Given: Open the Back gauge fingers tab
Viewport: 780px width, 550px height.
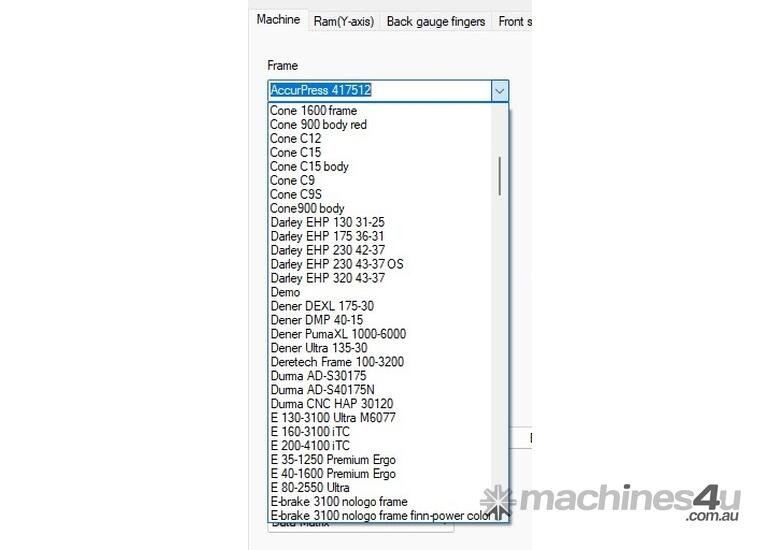Looking at the screenshot, I should coord(436,21).
